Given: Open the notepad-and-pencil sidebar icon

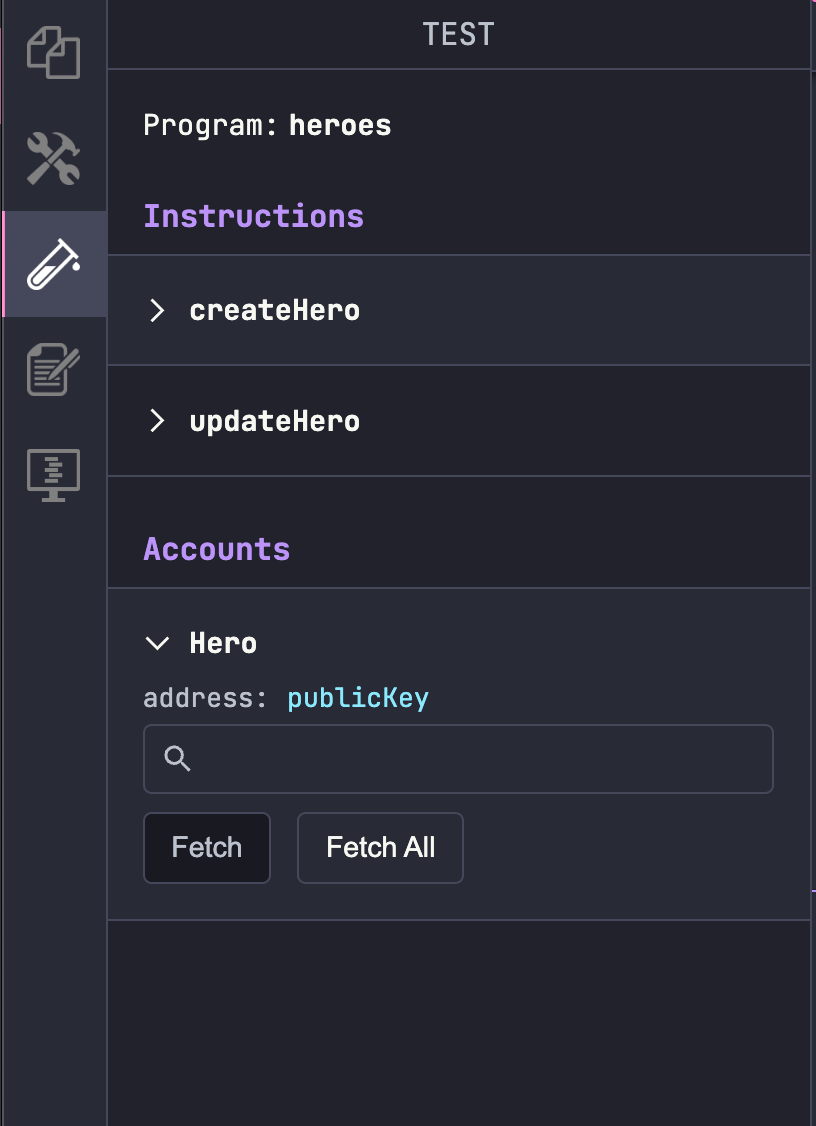Looking at the screenshot, I should click(53, 369).
